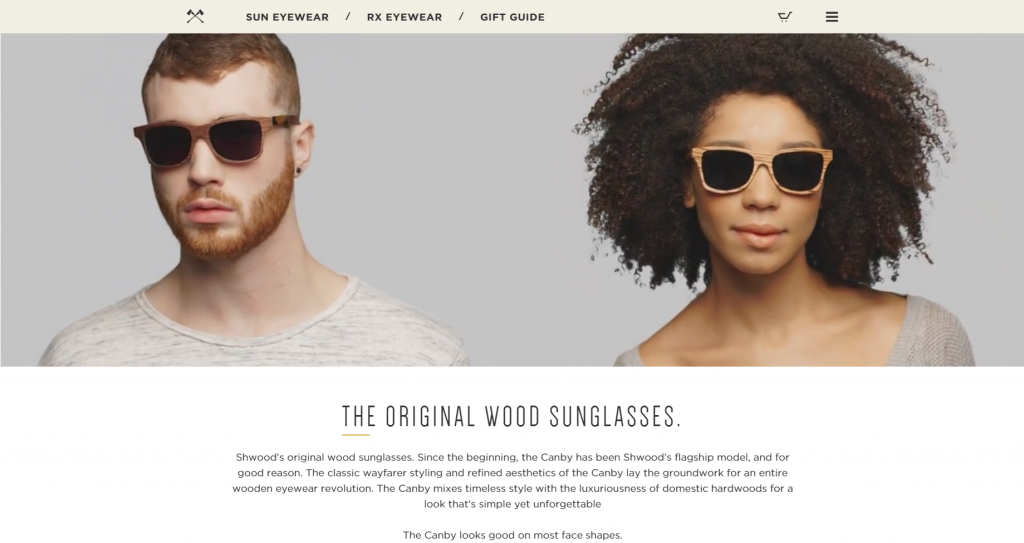Click the man's black ear stud

tap(299, 171)
